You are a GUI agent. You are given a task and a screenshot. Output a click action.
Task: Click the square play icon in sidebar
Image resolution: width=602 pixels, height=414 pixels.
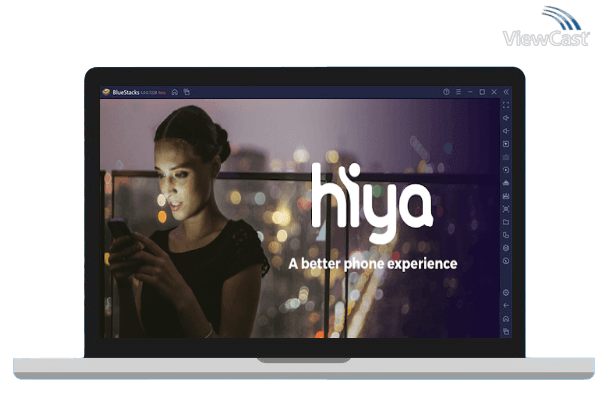[x=506, y=144]
